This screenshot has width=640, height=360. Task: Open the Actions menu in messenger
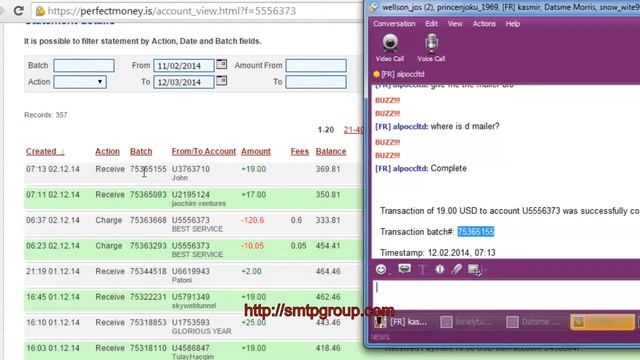(484, 24)
